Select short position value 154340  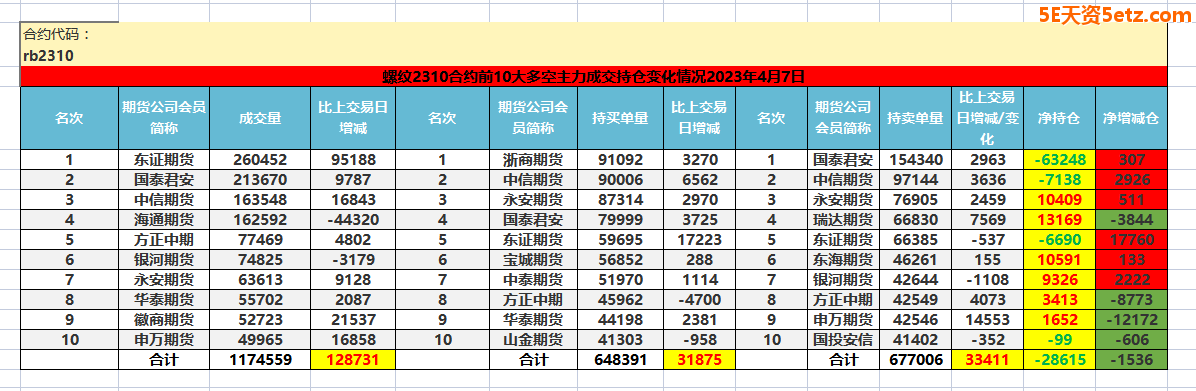pyautogui.click(x=915, y=159)
